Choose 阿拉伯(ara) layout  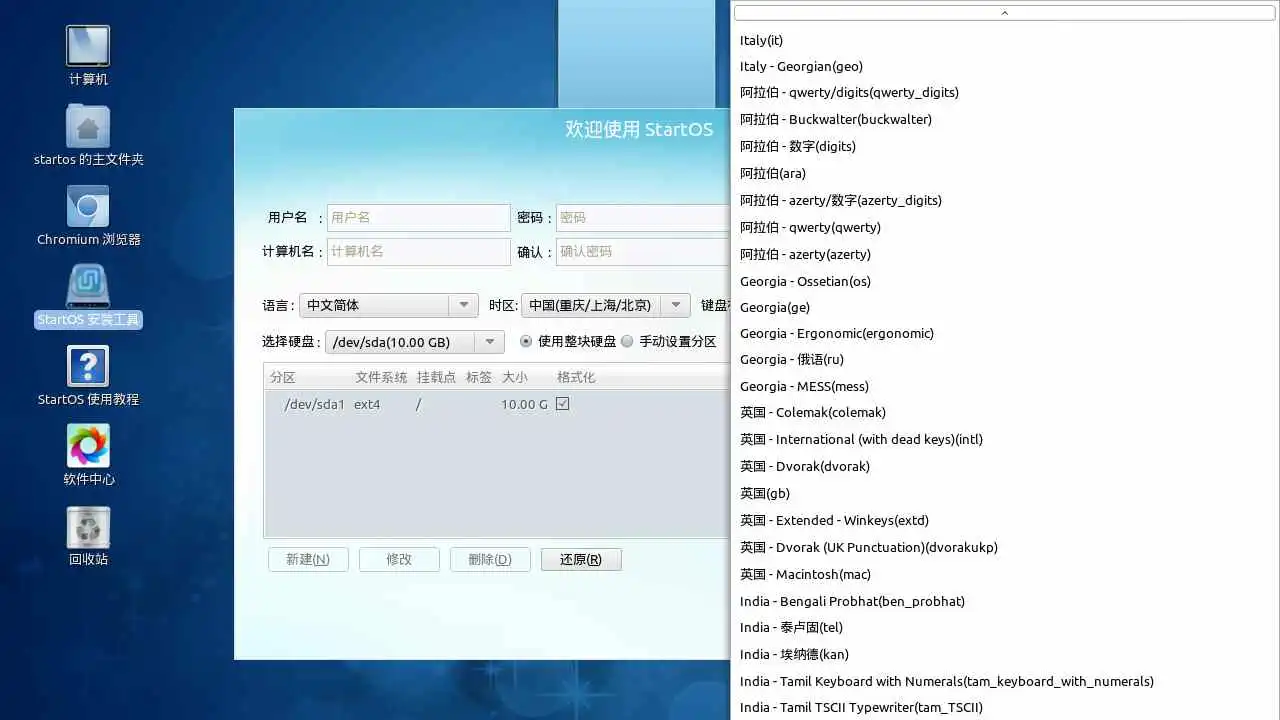point(1005,173)
